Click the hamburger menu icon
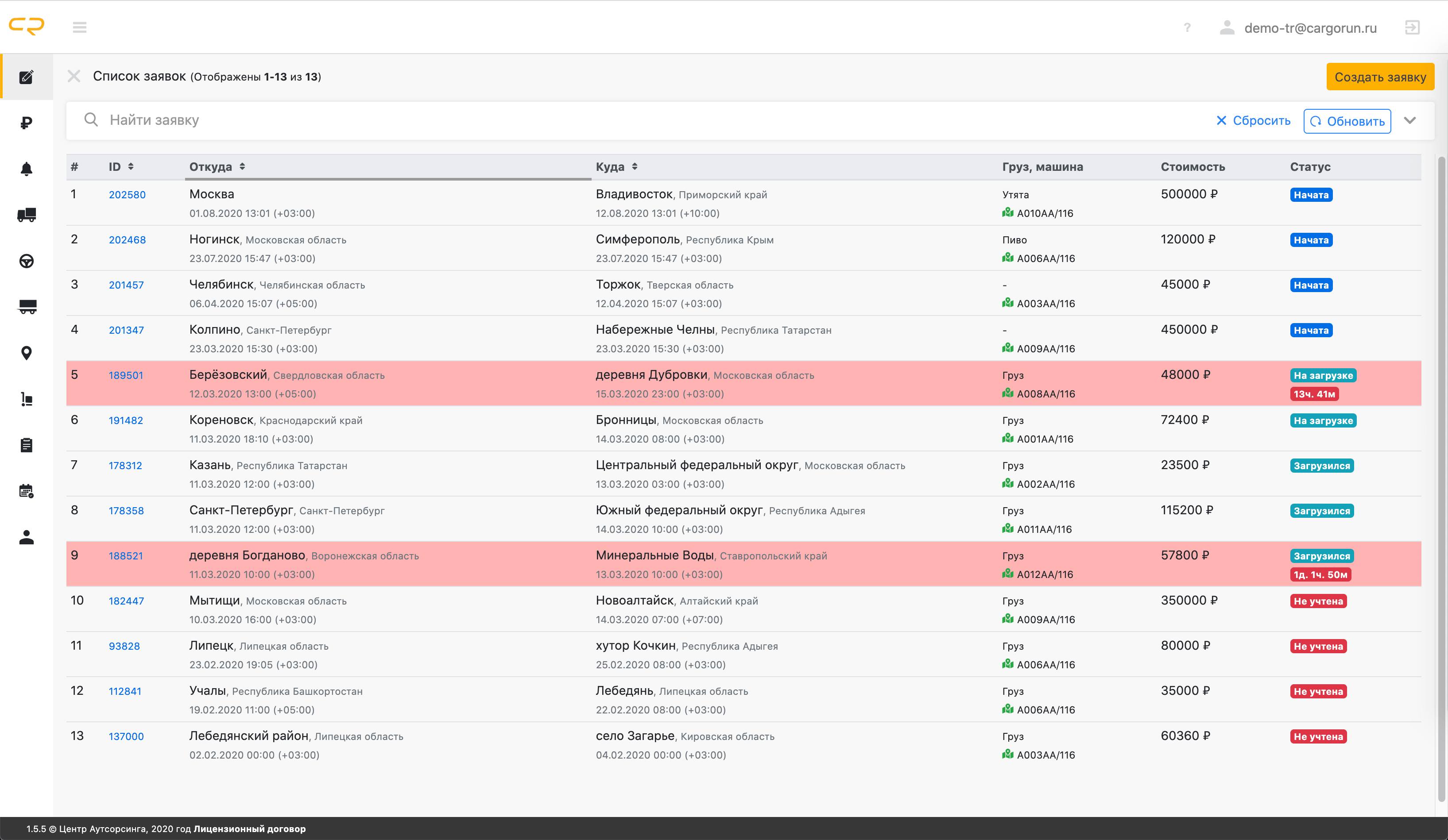 click(79, 27)
